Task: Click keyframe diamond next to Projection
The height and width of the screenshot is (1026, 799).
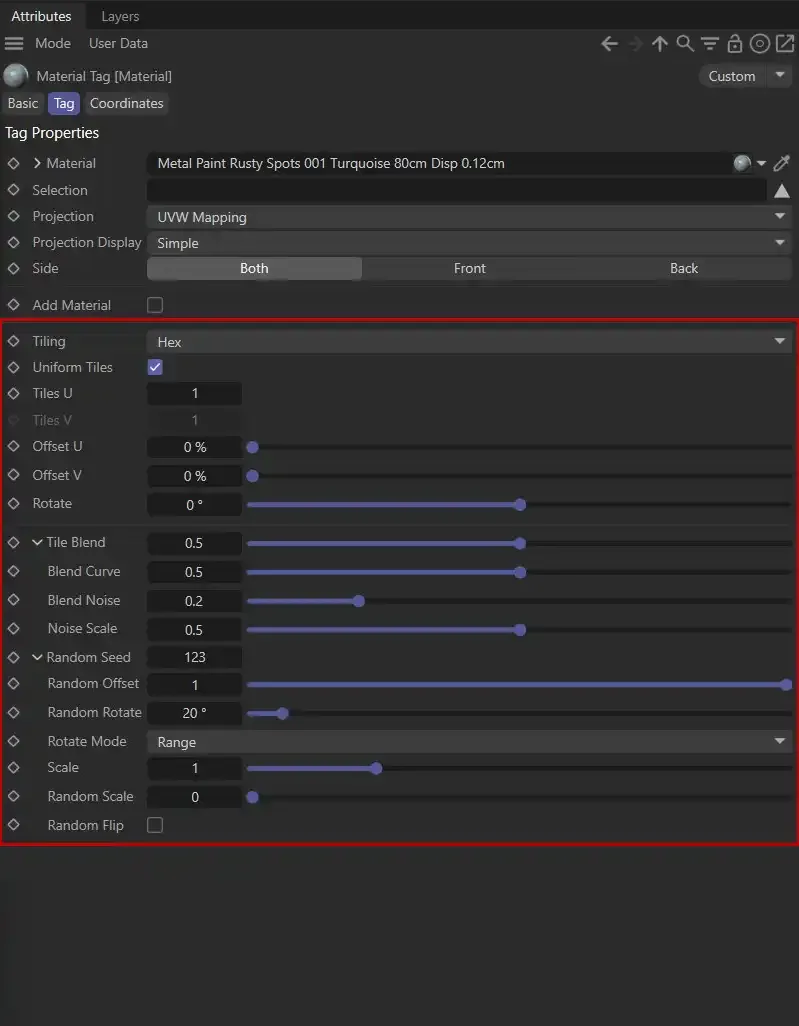Action: [13, 217]
